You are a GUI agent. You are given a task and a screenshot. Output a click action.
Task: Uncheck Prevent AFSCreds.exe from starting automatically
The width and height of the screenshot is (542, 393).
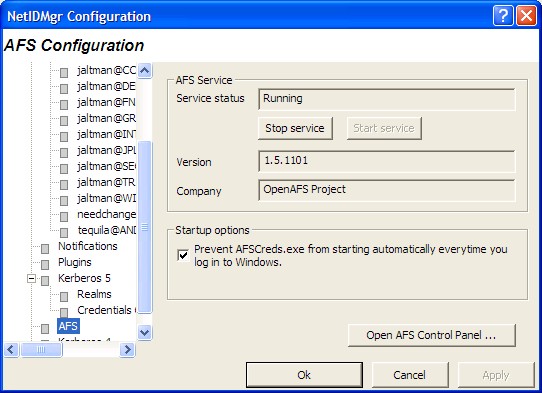click(183, 255)
